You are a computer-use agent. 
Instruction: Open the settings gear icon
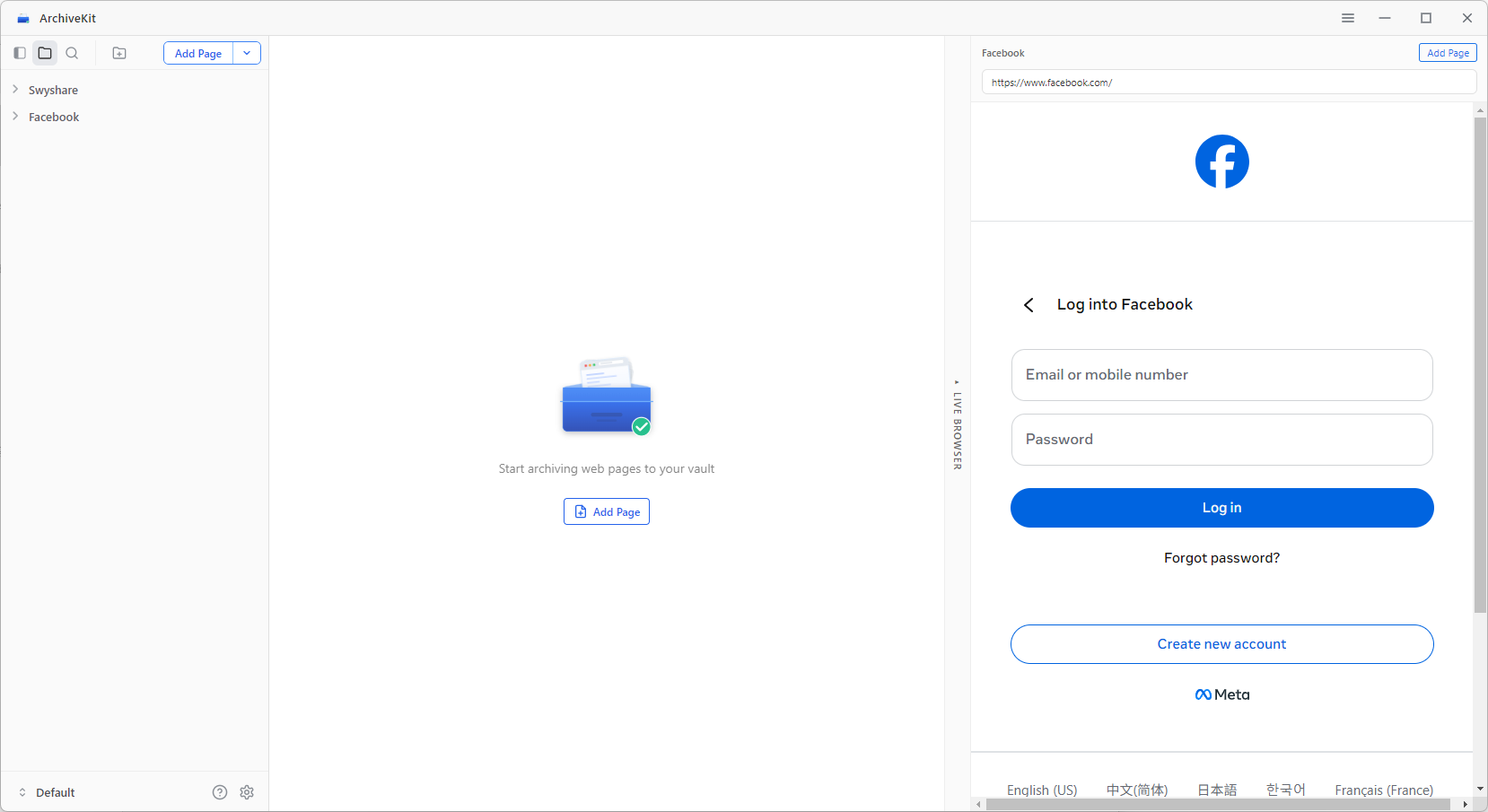point(247,792)
